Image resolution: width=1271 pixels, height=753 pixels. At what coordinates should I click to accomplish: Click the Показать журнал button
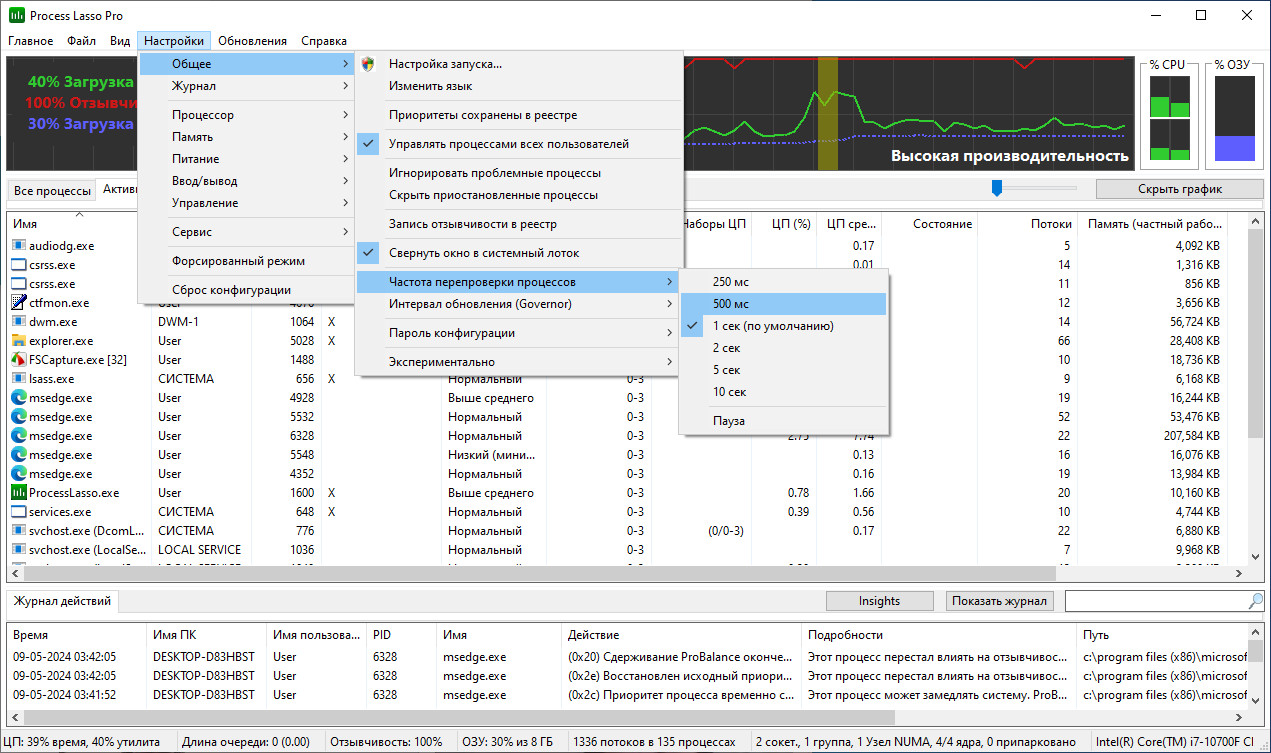(1000, 601)
